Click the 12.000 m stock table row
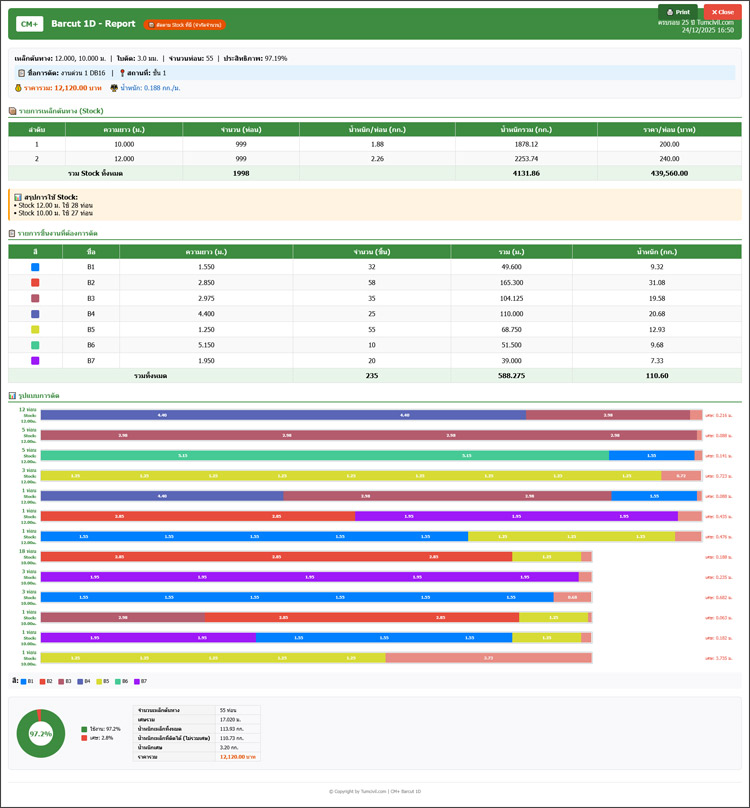750x808 pixels. click(x=375, y=158)
